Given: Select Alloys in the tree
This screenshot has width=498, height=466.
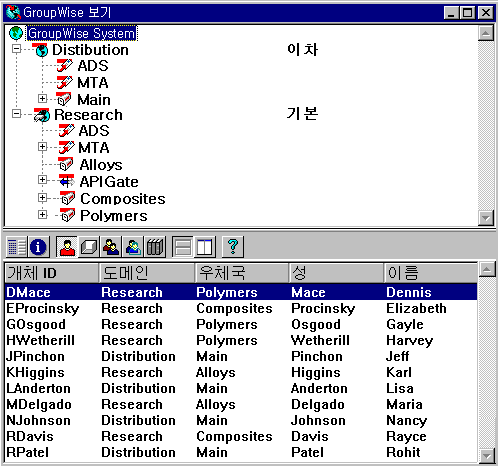Looking at the screenshot, I should [x=101, y=165].
